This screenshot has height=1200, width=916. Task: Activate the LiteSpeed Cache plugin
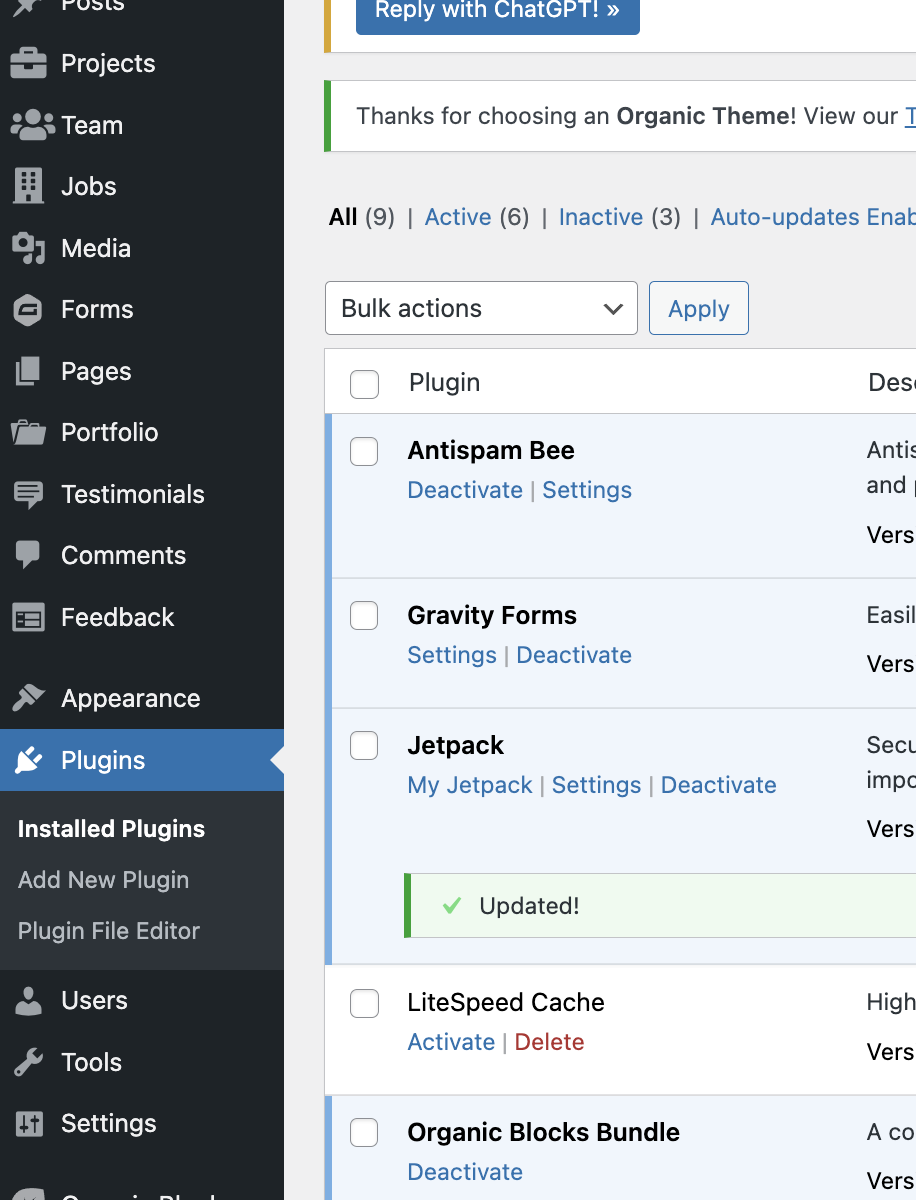tap(451, 1042)
